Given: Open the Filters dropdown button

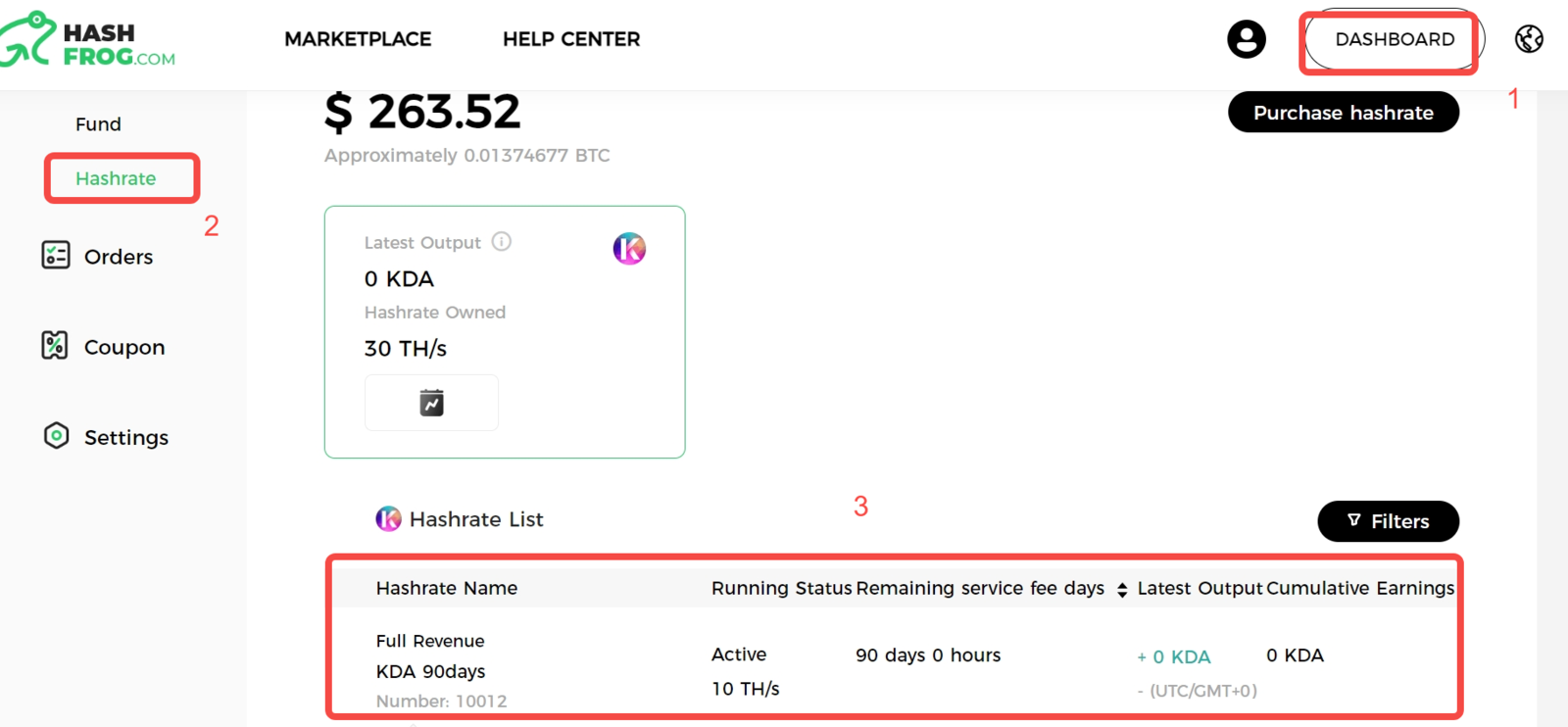Looking at the screenshot, I should click(1388, 521).
